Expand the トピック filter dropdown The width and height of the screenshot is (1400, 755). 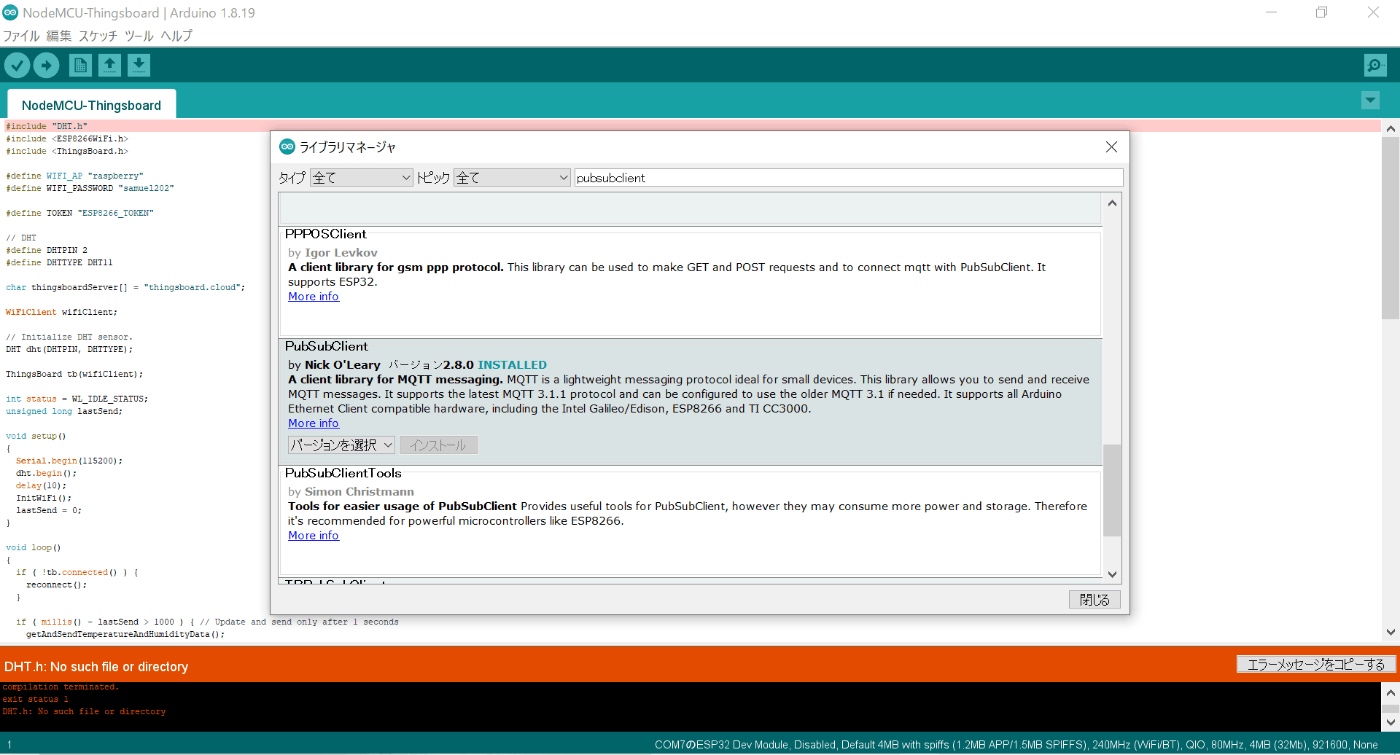pos(512,177)
